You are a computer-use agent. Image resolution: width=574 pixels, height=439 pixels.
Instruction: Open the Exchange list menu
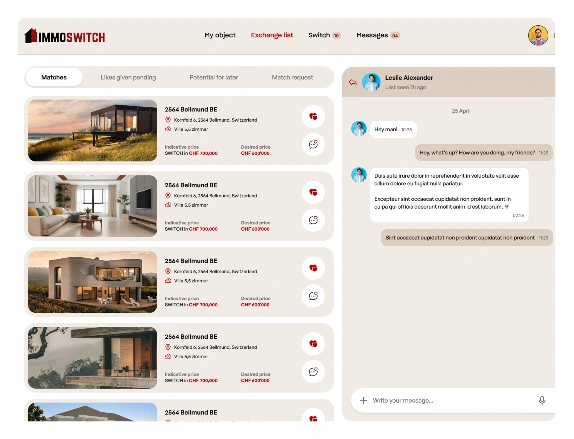click(x=272, y=35)
